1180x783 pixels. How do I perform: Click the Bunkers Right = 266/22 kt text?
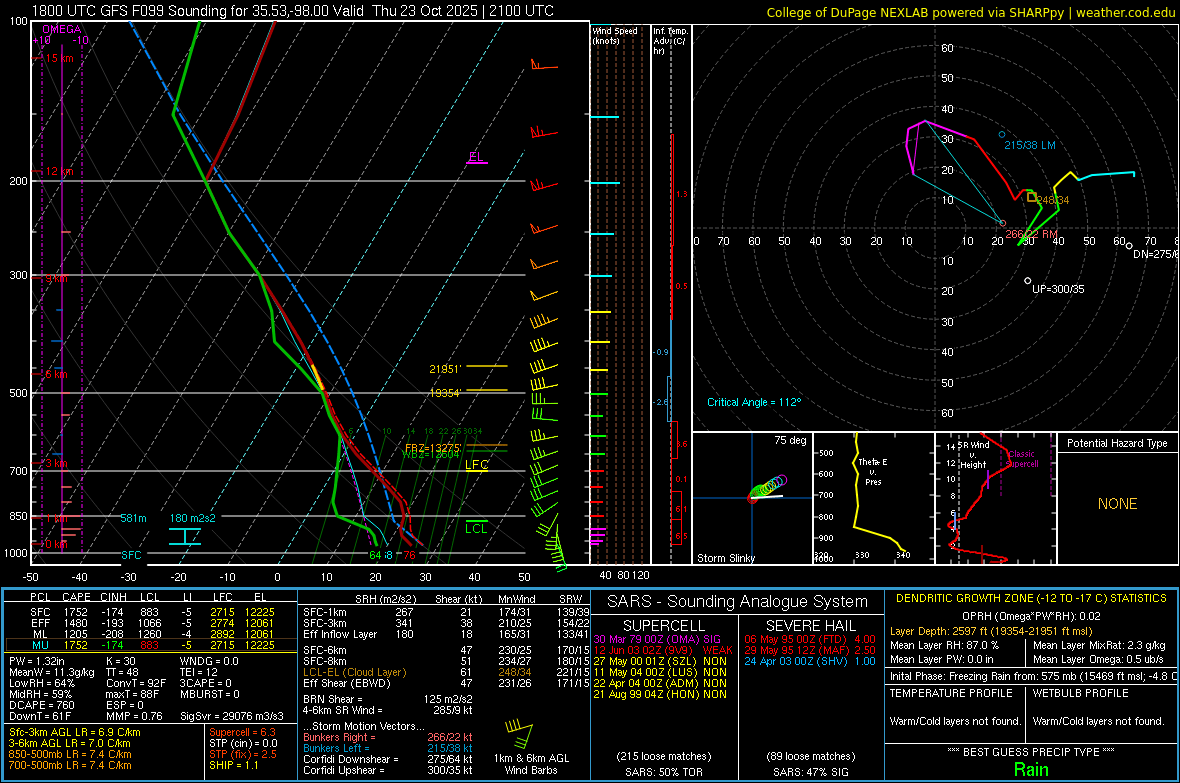pyautogui.click(x=387, y=737)
